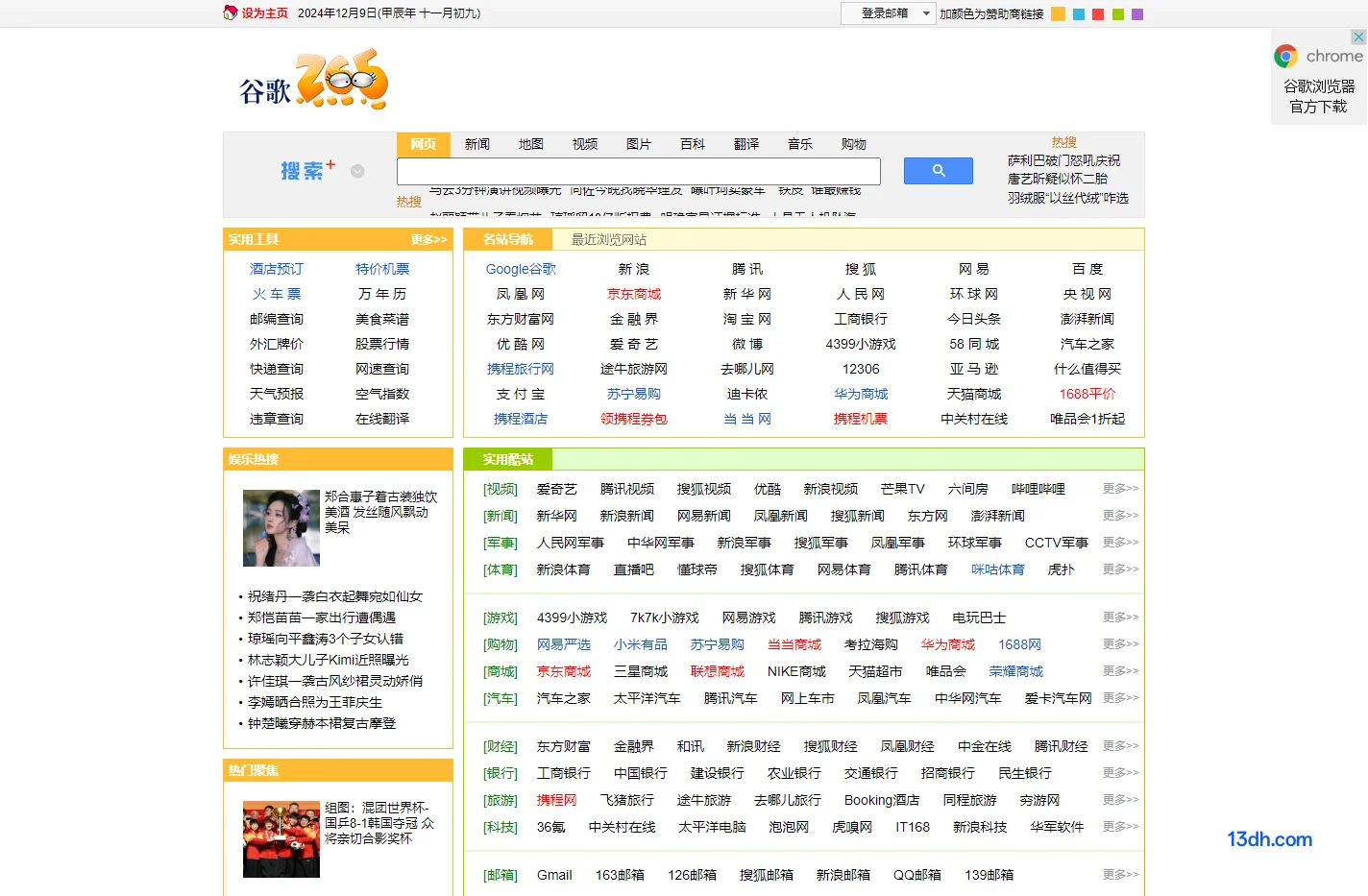Expand 更多>> in the 财经 row
This screenshot has width=1368, height=896.
click(1120, 746)
